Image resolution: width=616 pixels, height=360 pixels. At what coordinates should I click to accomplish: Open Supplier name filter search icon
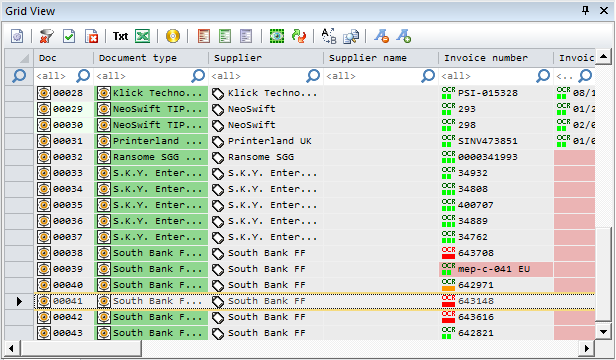click(428, 76)
